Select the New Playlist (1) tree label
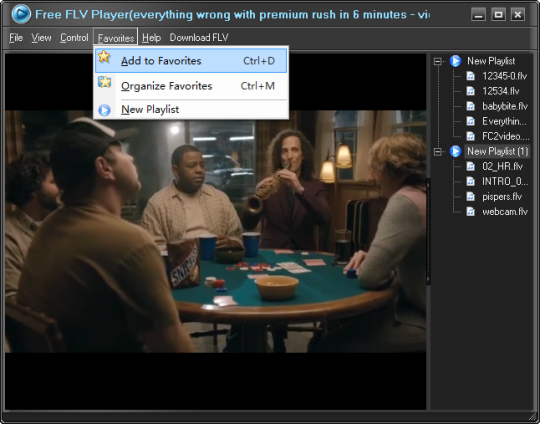The image size is (540, 424). pos(497,151)
